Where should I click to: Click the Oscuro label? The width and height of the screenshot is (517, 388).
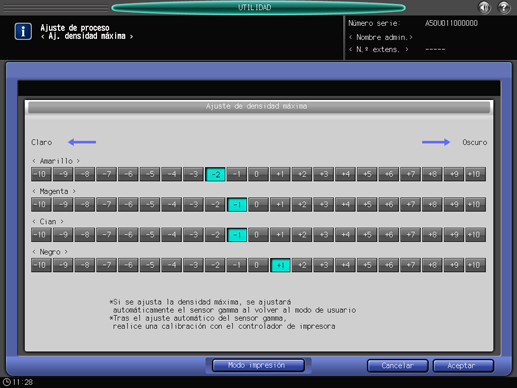[475, 142]
